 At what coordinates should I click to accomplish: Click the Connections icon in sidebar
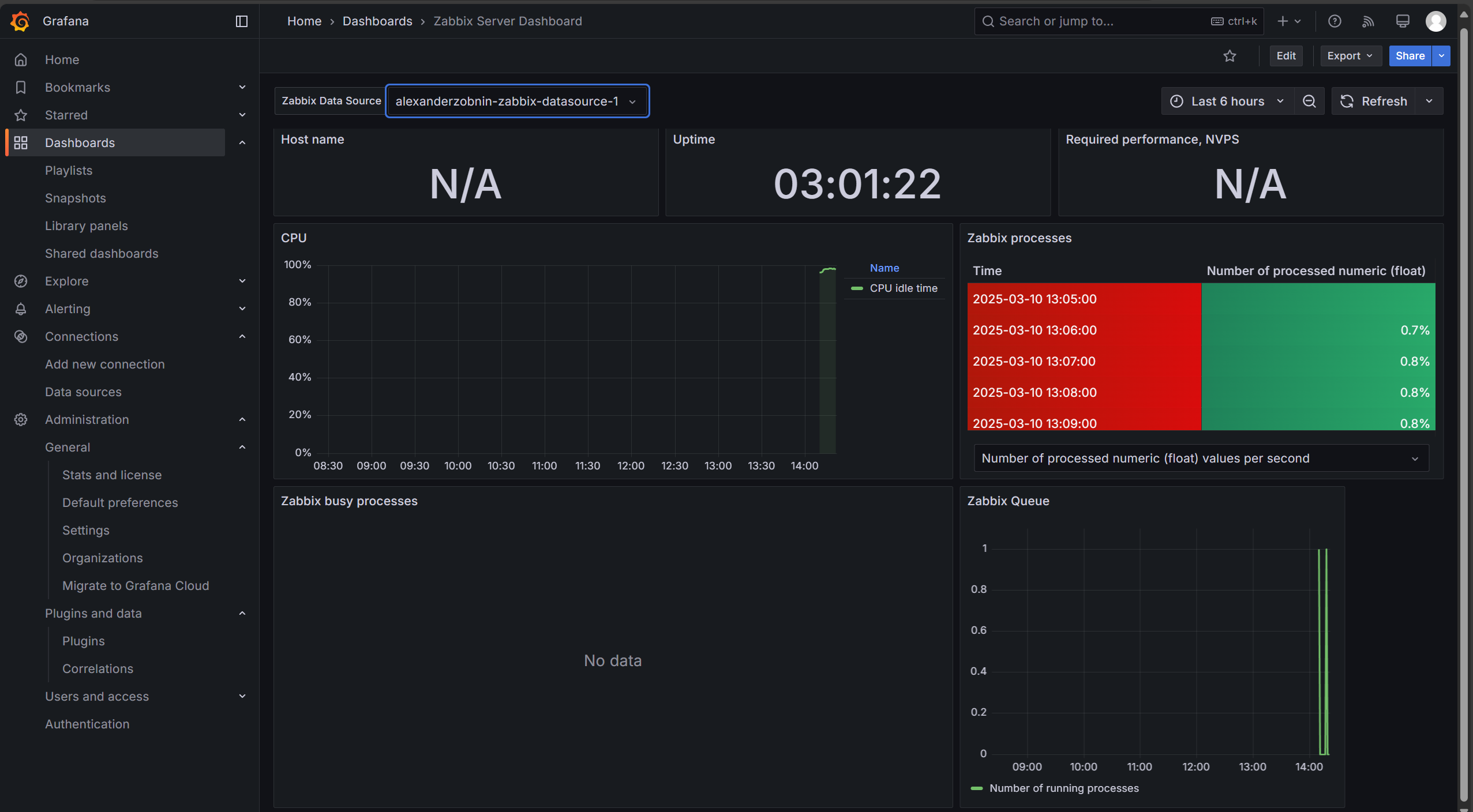pos(21,336)
